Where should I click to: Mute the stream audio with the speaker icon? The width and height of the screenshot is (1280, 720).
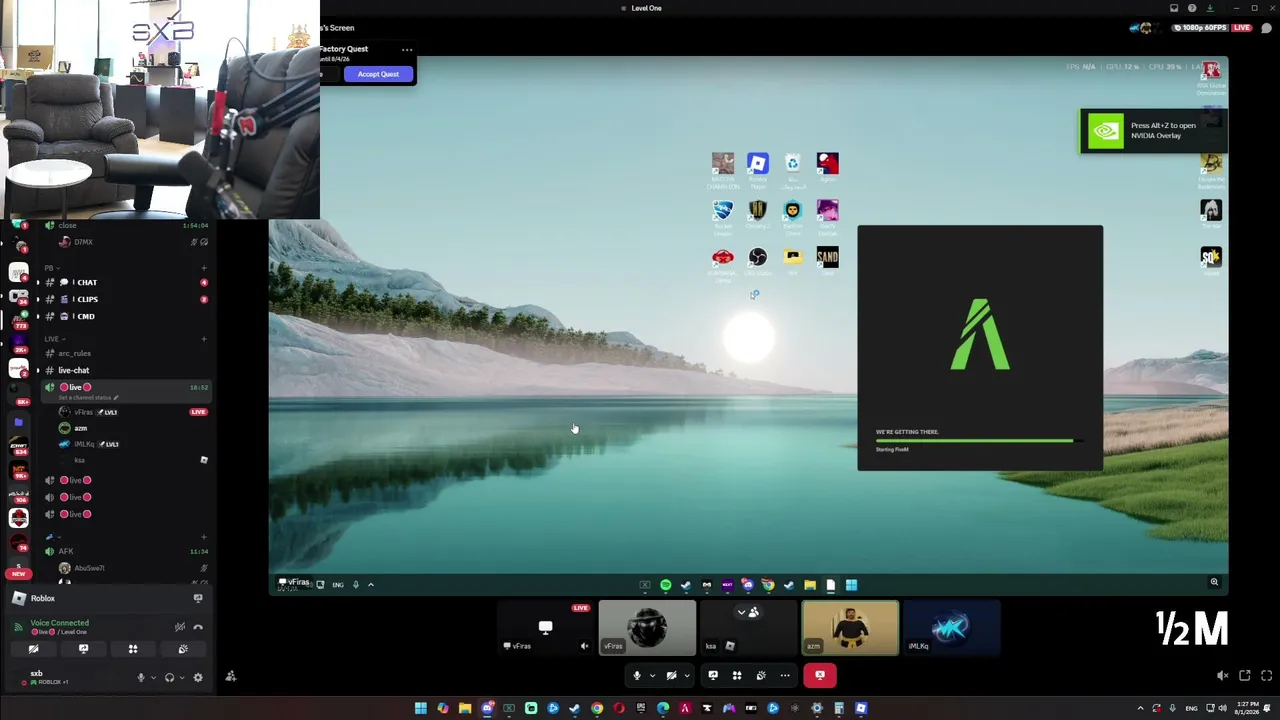click(x=1222, y=676)
